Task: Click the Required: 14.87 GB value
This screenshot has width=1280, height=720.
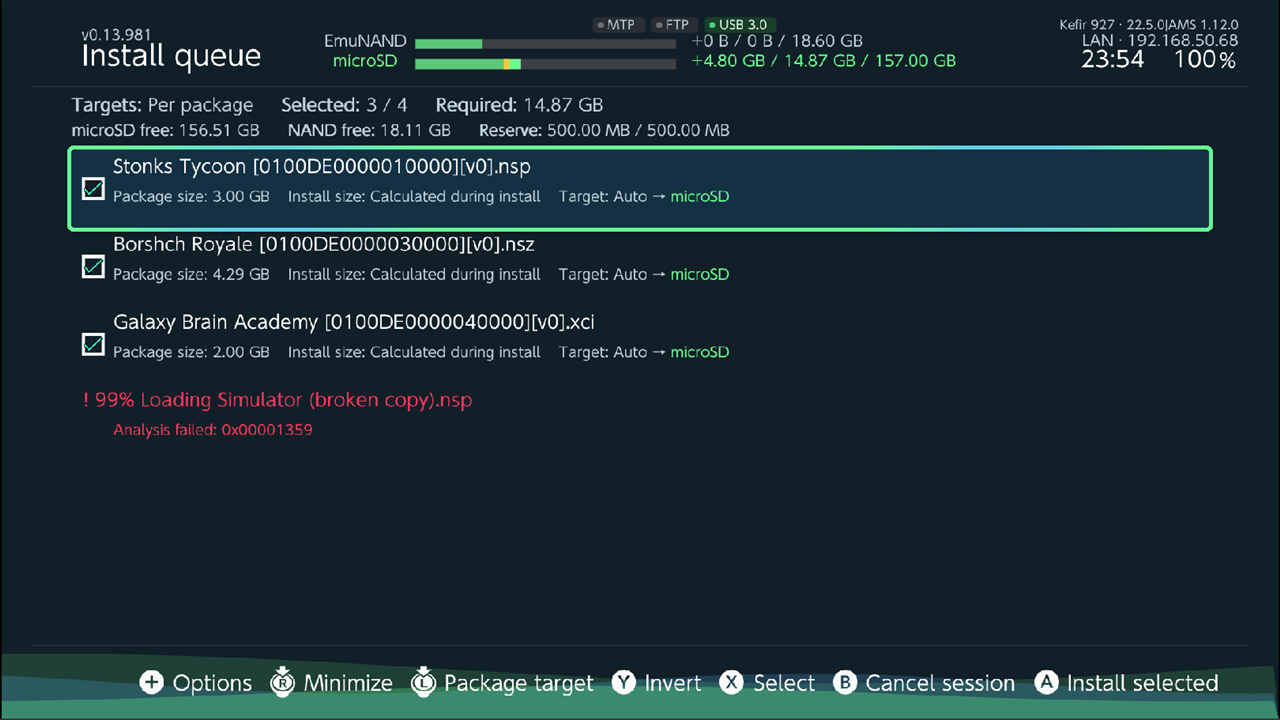Action: tap(520, 105)
